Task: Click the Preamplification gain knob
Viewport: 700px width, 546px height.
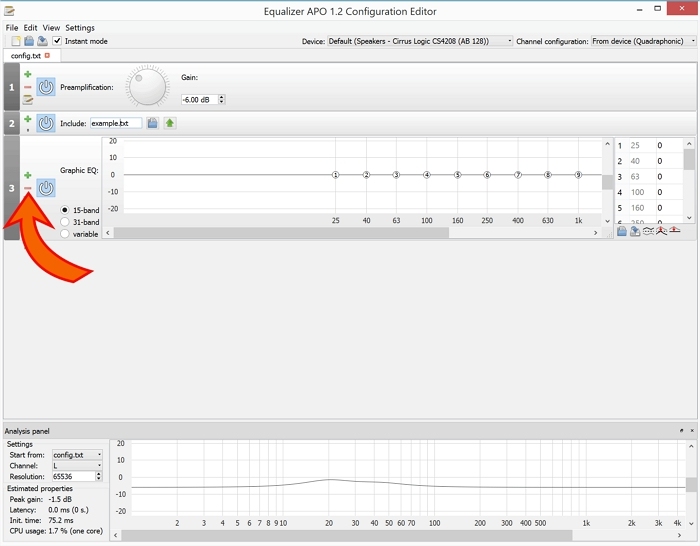Action: coord(147,87)
